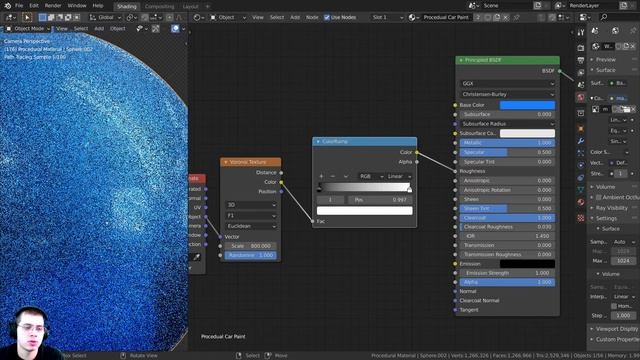Image resolution: width=640 pixels, height=360 pixels.
Task: Unlink the Procedural Car Paint material
Action: [506, 18]
